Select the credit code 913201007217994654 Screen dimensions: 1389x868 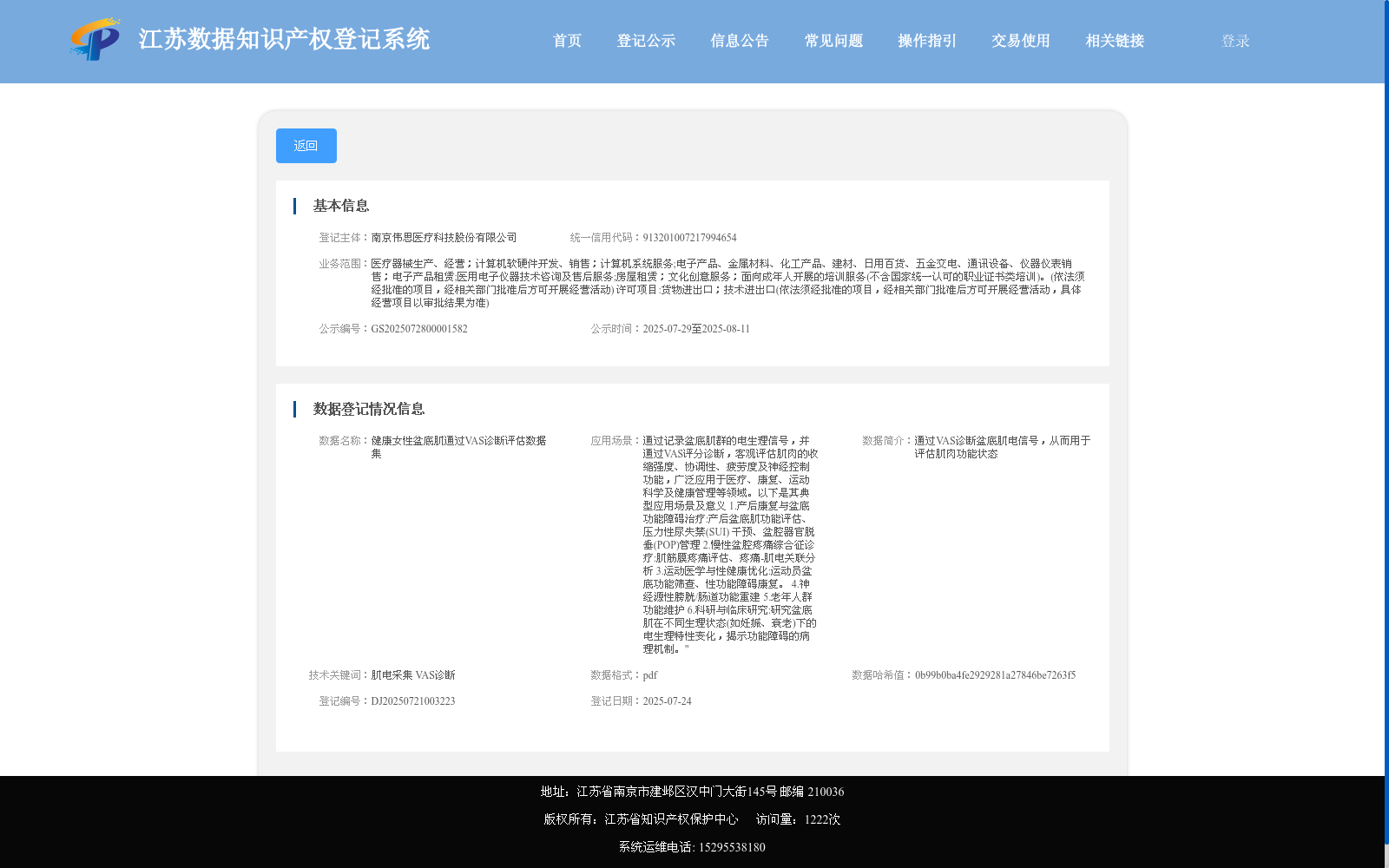point(689,238)
